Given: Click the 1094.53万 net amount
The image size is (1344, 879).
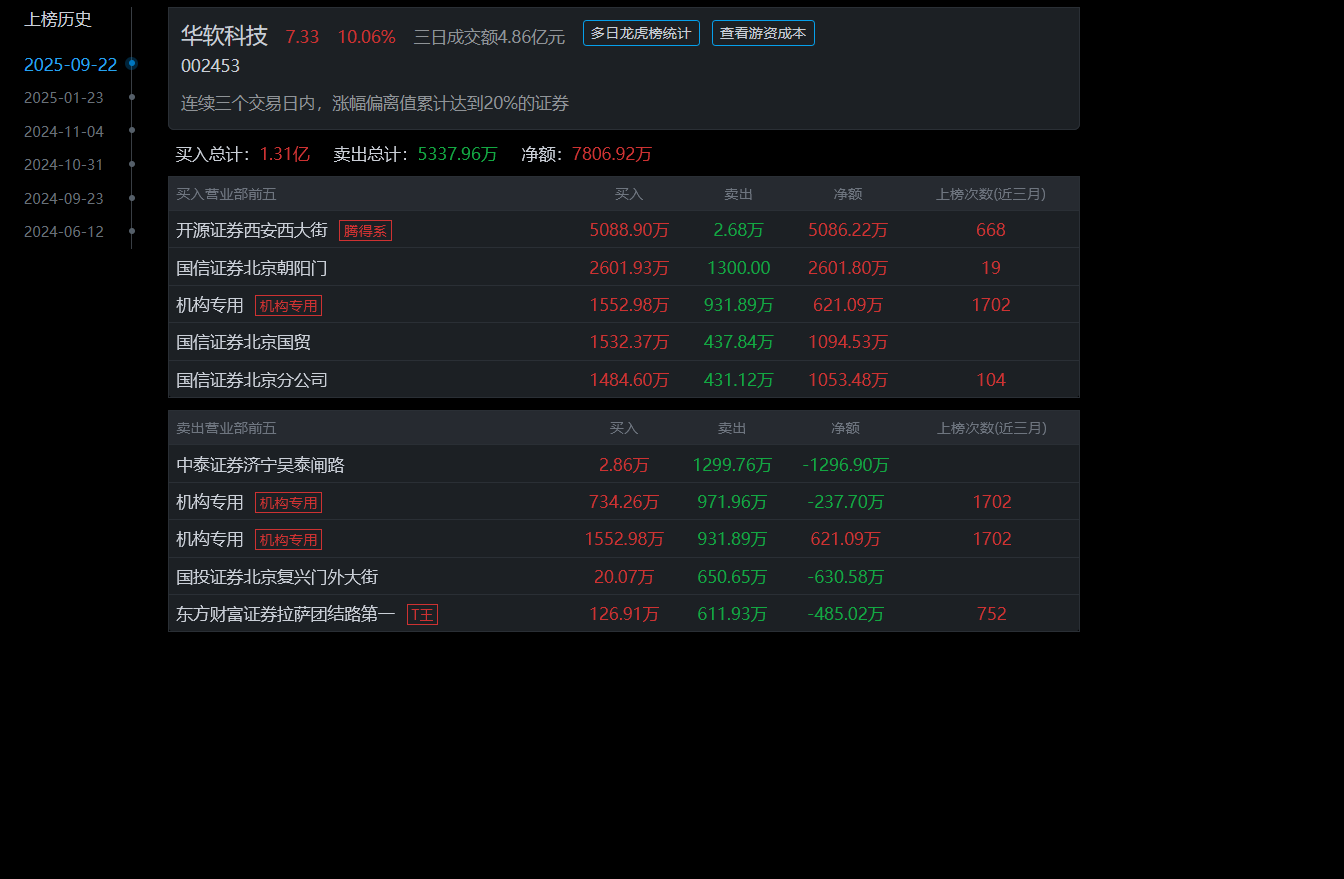Looking at the screenshot, I should (x=848, y=342).
